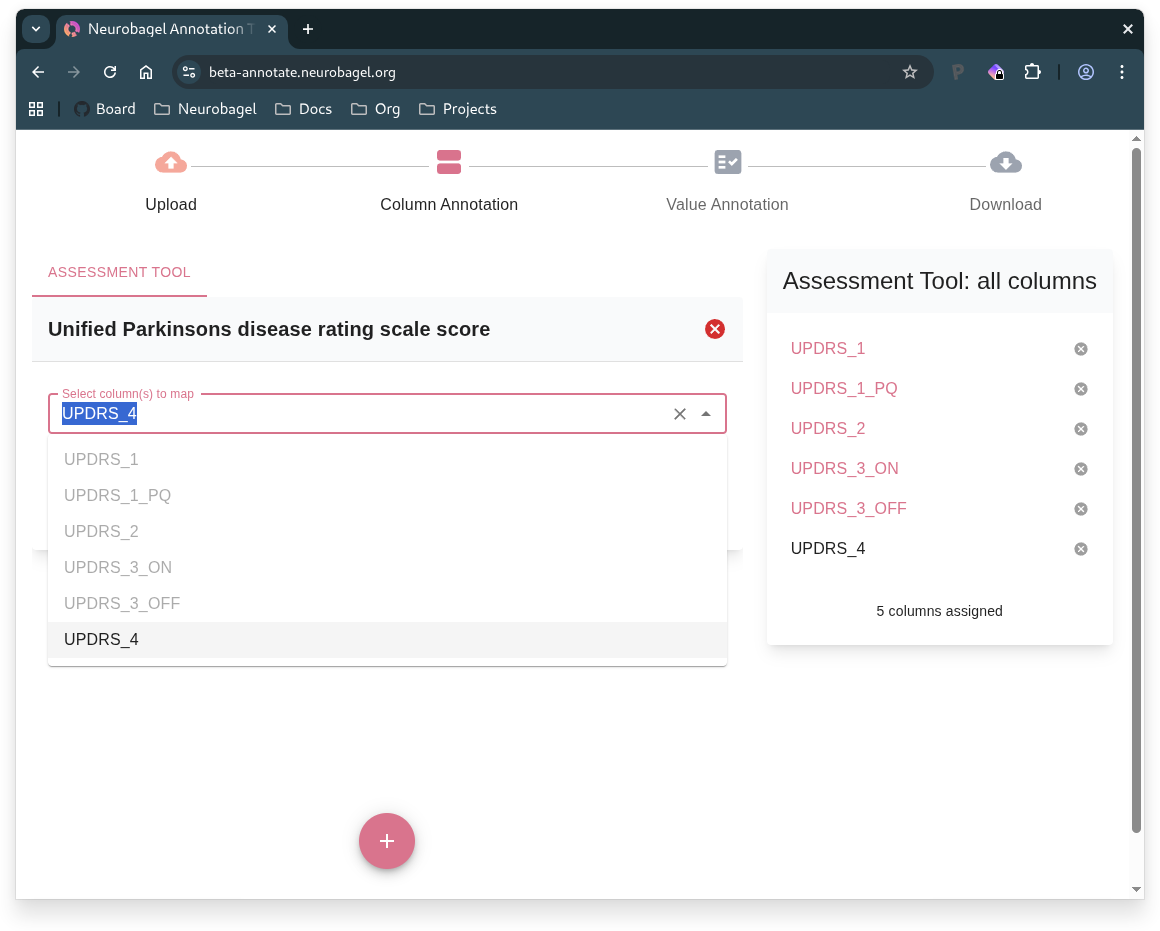
Task: Remove UPDRS_4 from assigned columns
Action: [1080, 548]
